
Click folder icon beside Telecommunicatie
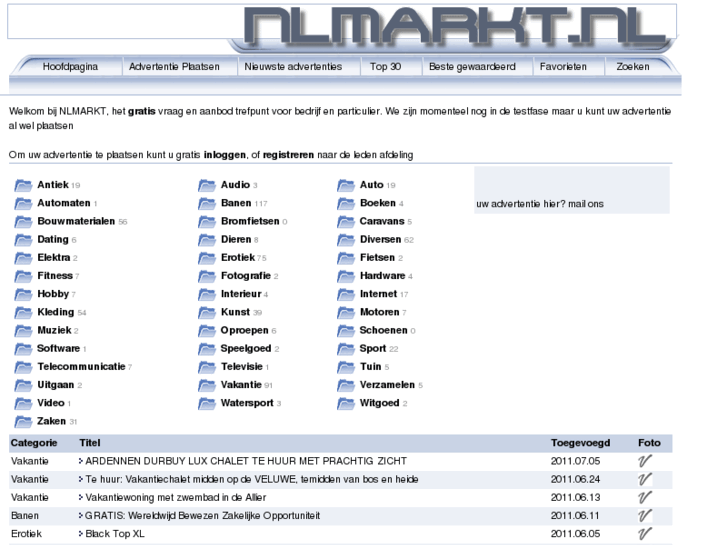click(23, 367)
